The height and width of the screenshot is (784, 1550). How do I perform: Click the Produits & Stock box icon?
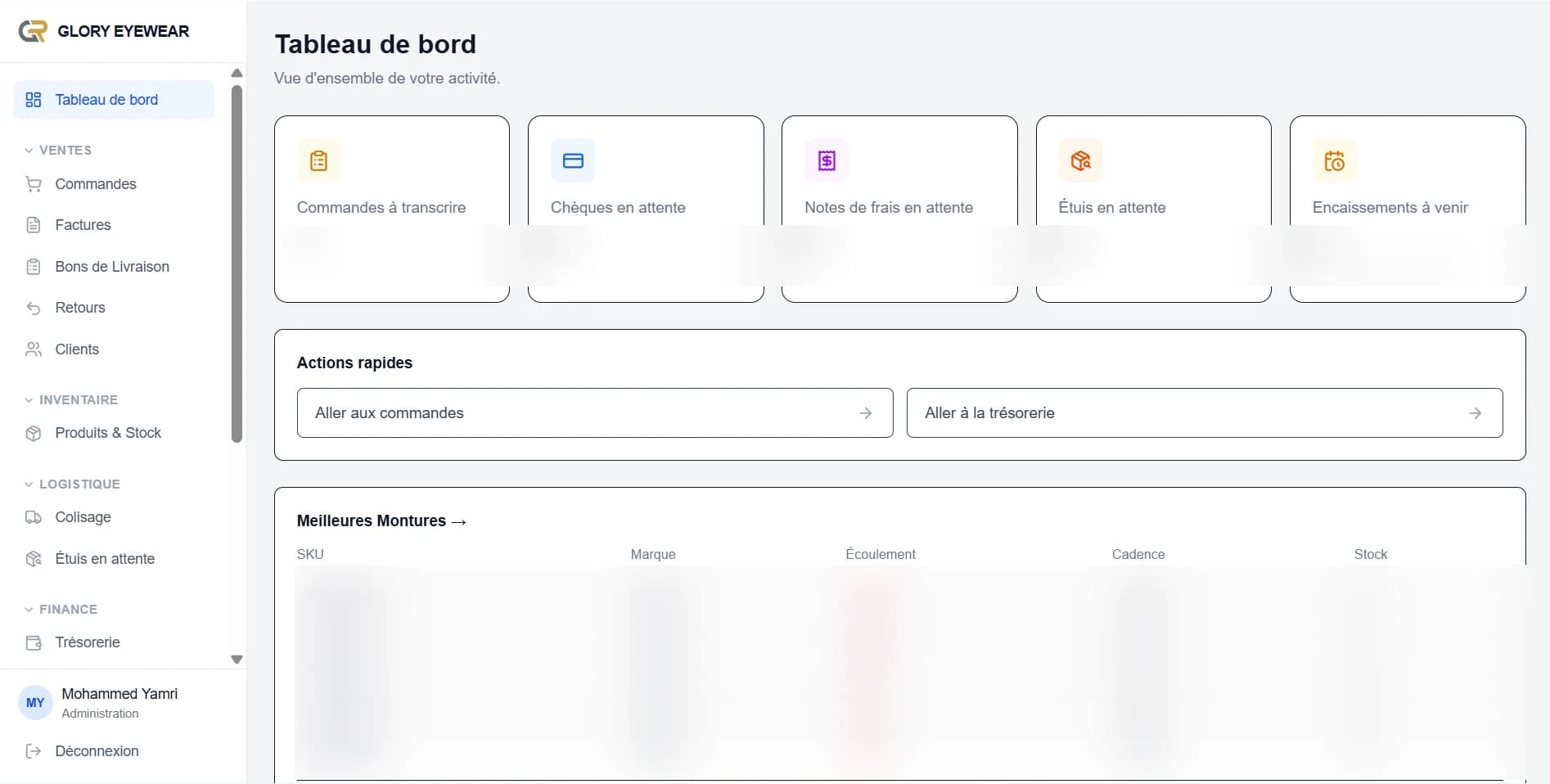click(34, 433)
